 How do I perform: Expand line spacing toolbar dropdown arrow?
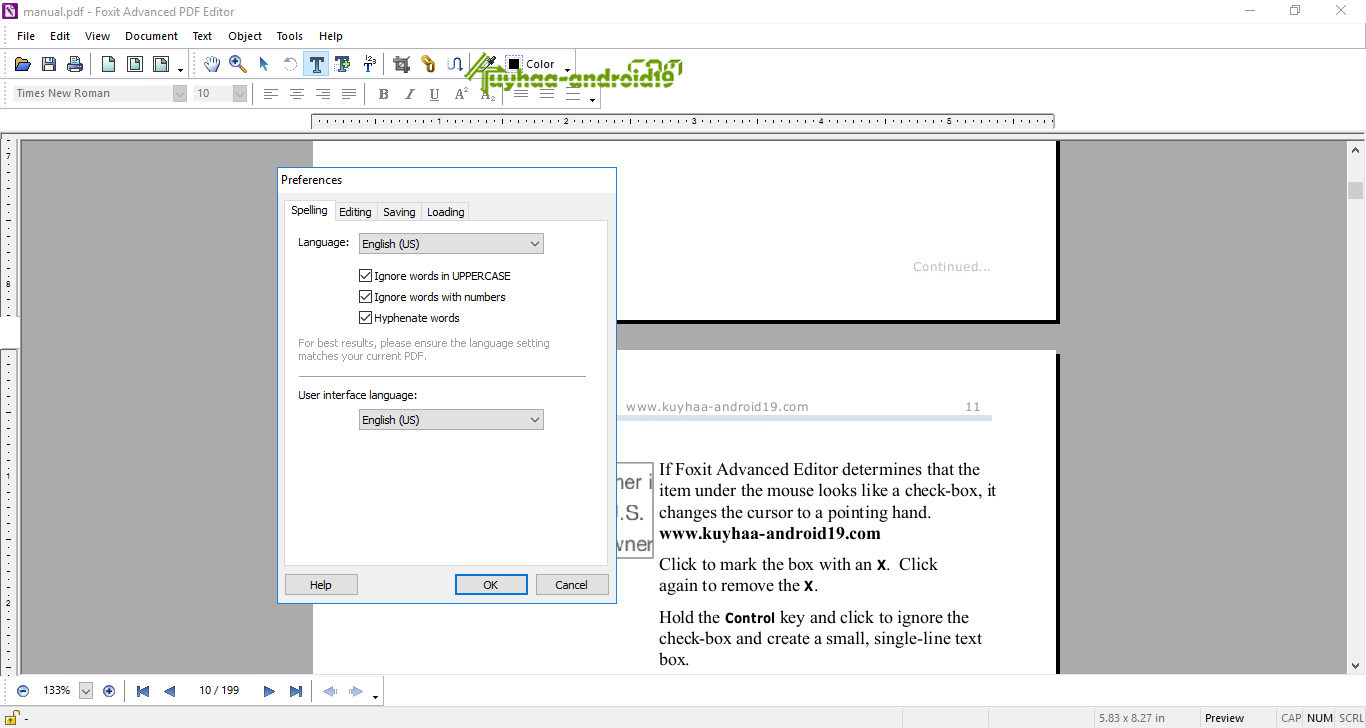(x=592, y=100)
